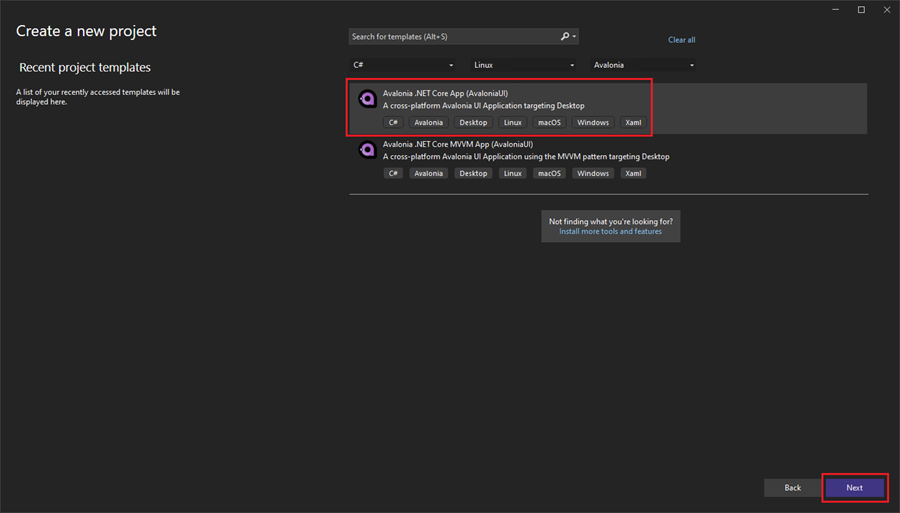
Task: Click the macOS tag on .NET Core App template
Action: (x=549, y=122)
